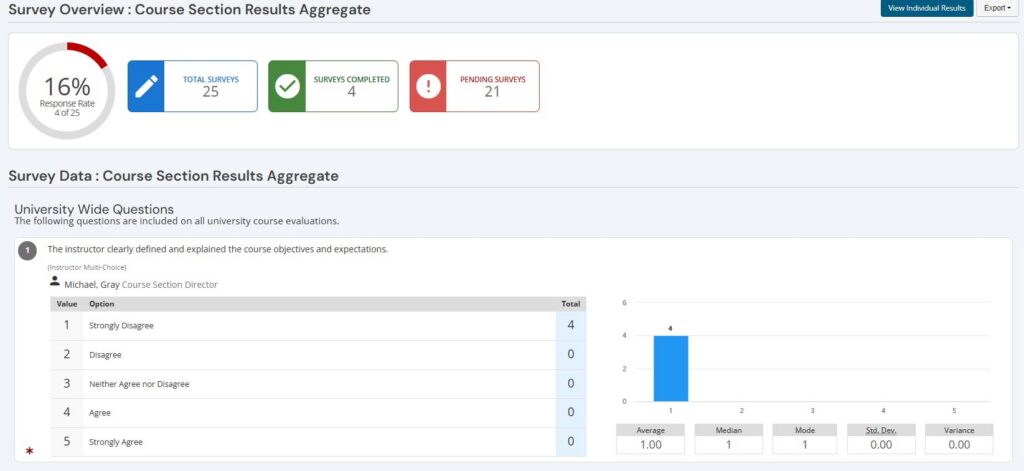The image size is (1024, 471).
Task: Click the green checkmark Surveys Completed icon
Action: coord(288,86)
